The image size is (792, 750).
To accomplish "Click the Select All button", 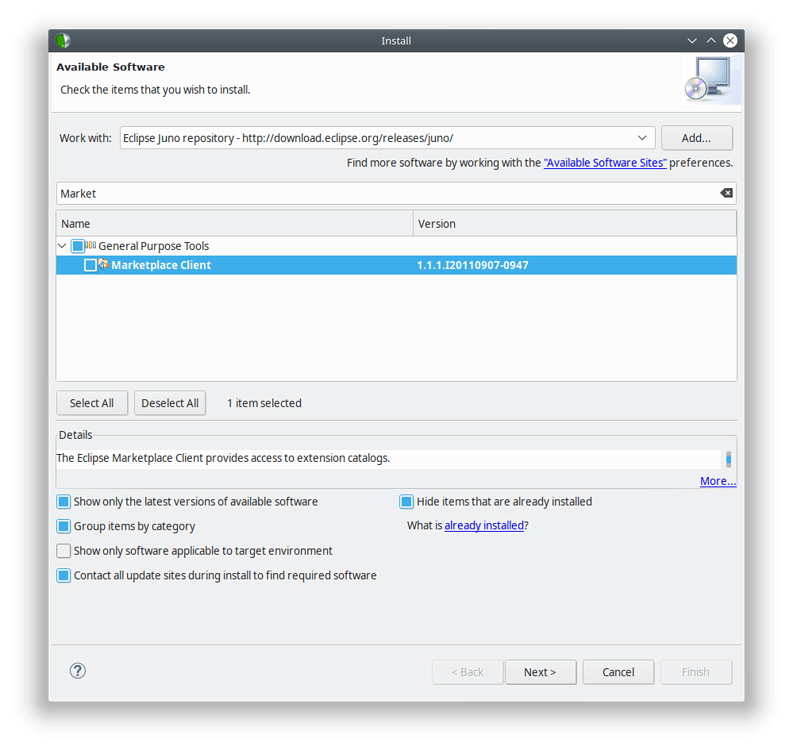I will 92,403.
